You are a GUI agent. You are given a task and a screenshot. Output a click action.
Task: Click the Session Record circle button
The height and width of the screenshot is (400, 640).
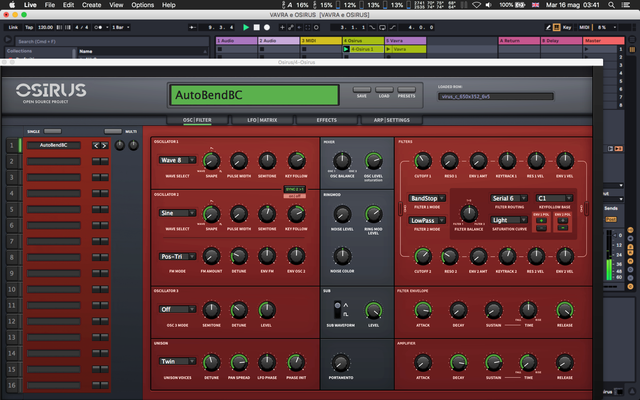316,27
